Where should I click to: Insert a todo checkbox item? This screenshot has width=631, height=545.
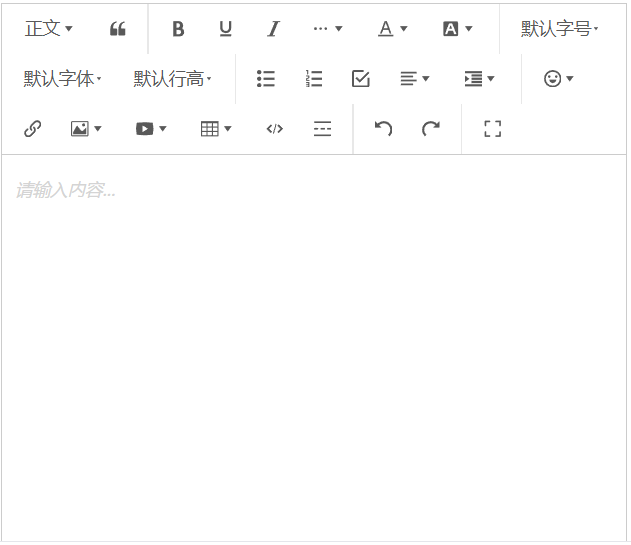pyautogui.click(x=361, y=79)
